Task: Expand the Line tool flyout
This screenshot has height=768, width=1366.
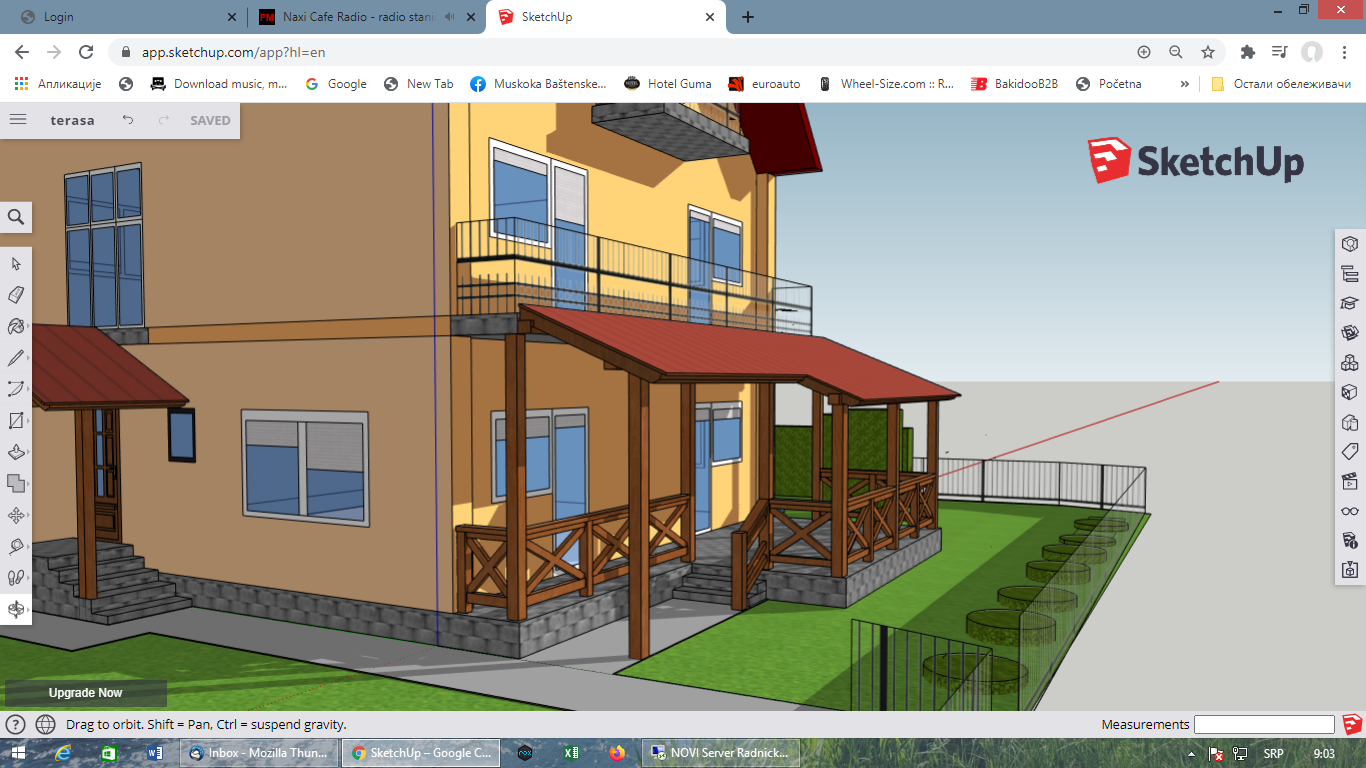Action: (16, 358)
